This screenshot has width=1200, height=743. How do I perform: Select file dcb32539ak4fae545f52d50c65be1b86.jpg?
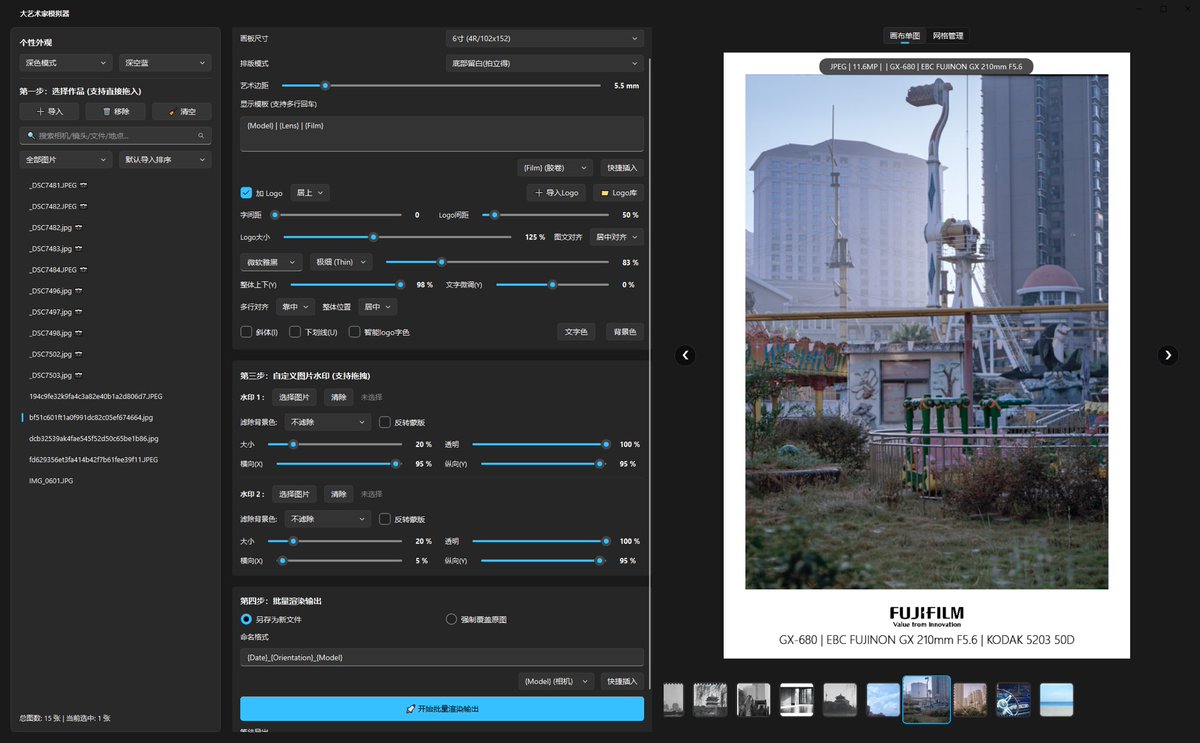(x=93, y=438)
